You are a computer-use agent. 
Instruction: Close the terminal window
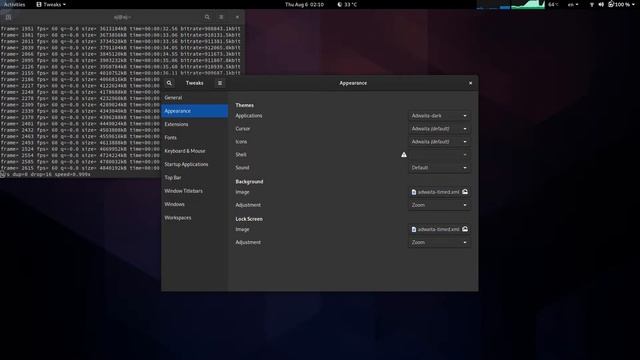tap(237, 17)
